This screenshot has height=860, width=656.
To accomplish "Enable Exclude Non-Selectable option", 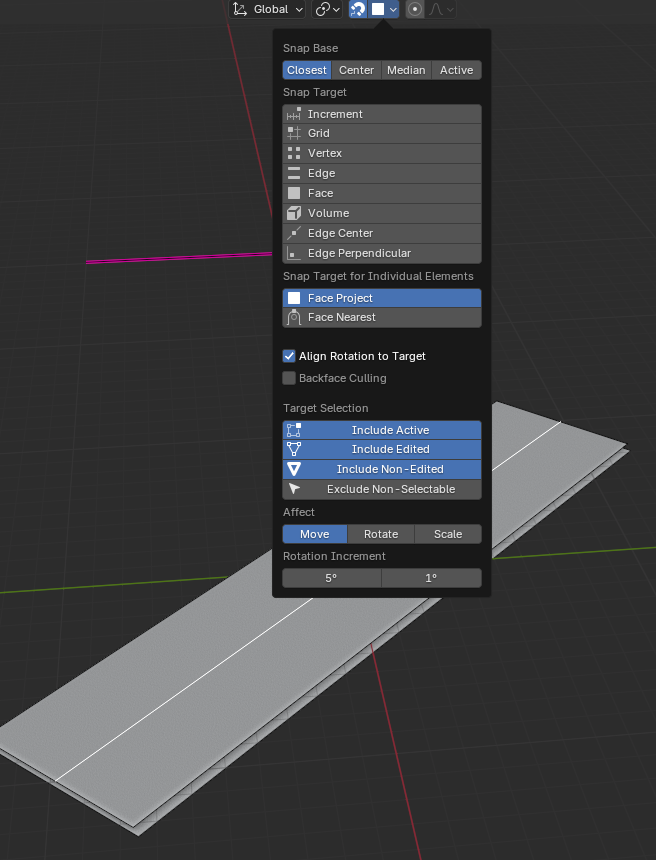I will click(x=382, y=489).
